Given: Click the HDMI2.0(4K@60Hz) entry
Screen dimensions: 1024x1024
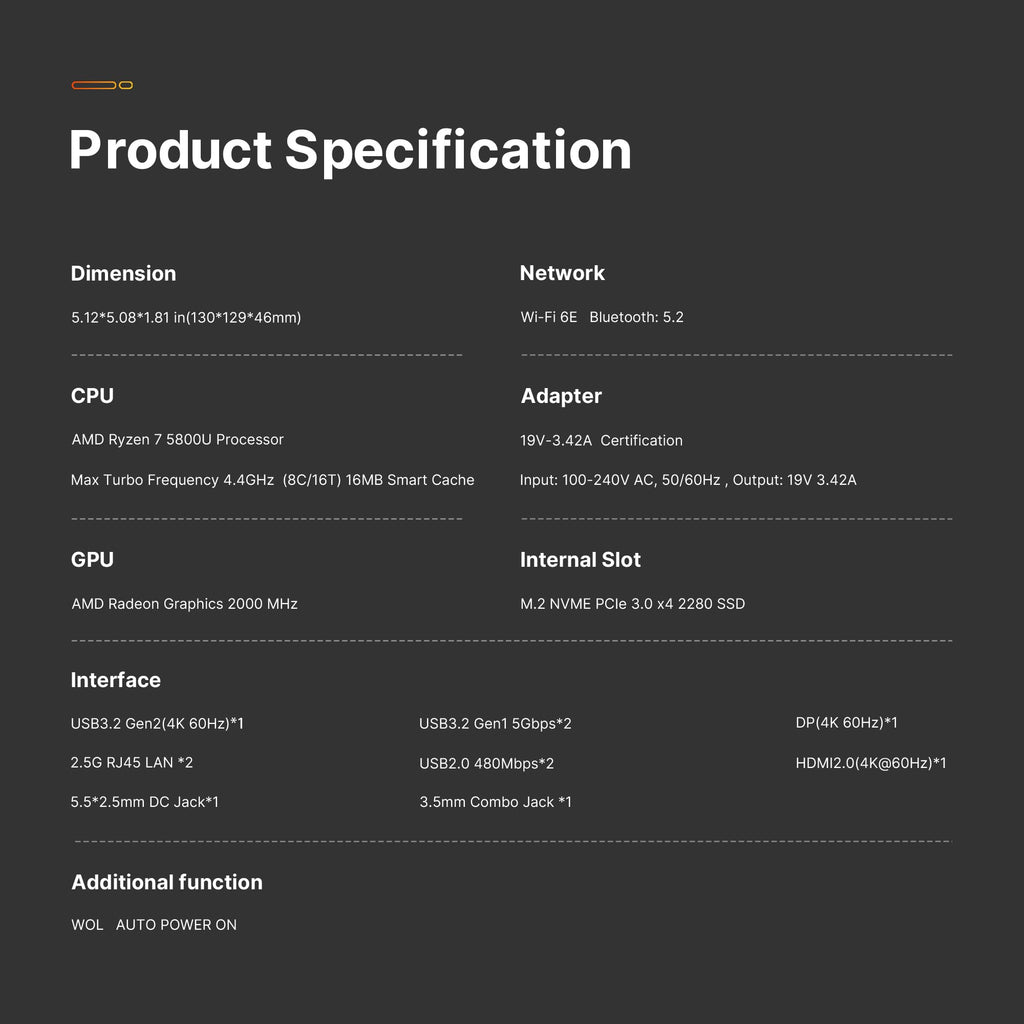Looking at the screenshot, I should click(870, 763).
